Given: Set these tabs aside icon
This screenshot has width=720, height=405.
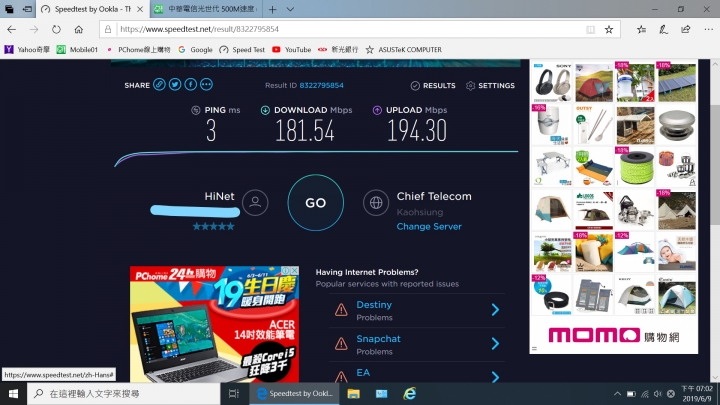Looking at the screenshot, I should pyautogui.click(x=27, y=9).
